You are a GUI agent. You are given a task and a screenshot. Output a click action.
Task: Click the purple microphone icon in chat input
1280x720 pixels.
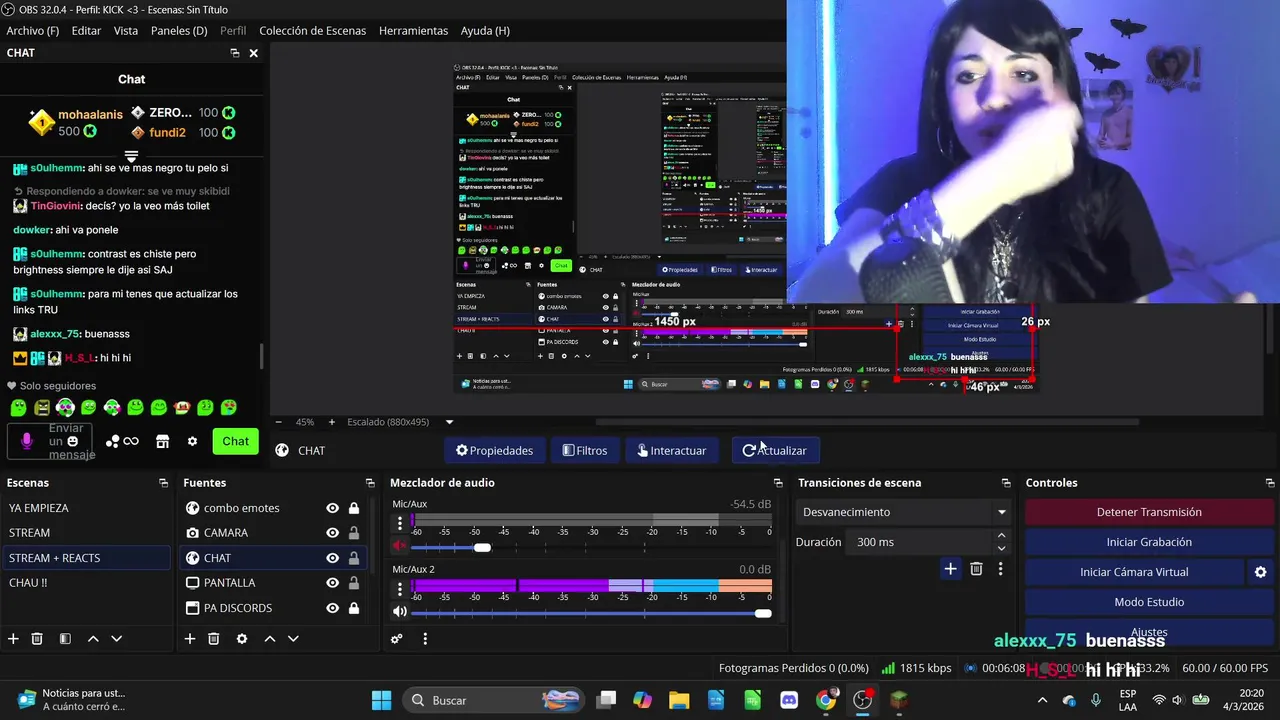click(x=27, y=441)
